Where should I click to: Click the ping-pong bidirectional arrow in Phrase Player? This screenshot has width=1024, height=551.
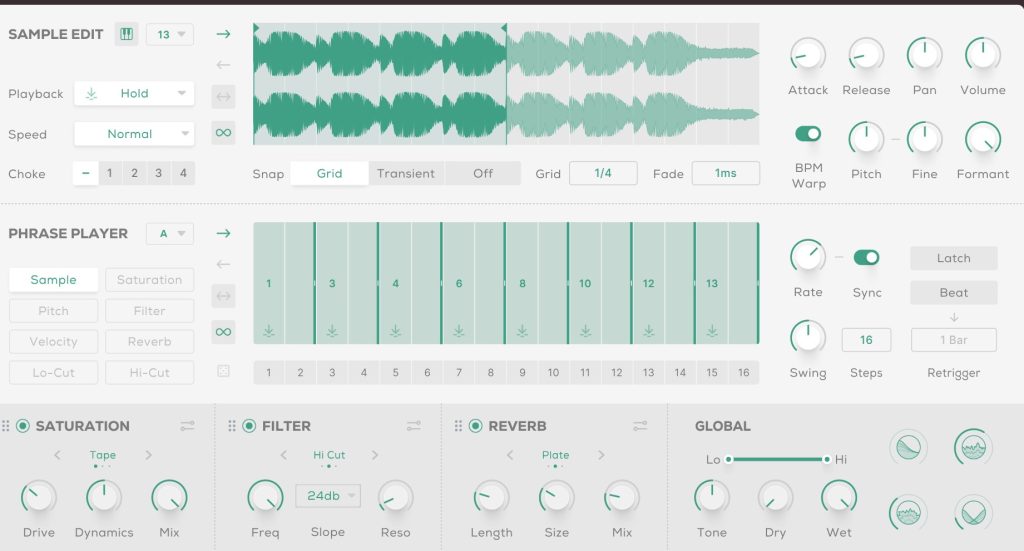click(223, 296)
